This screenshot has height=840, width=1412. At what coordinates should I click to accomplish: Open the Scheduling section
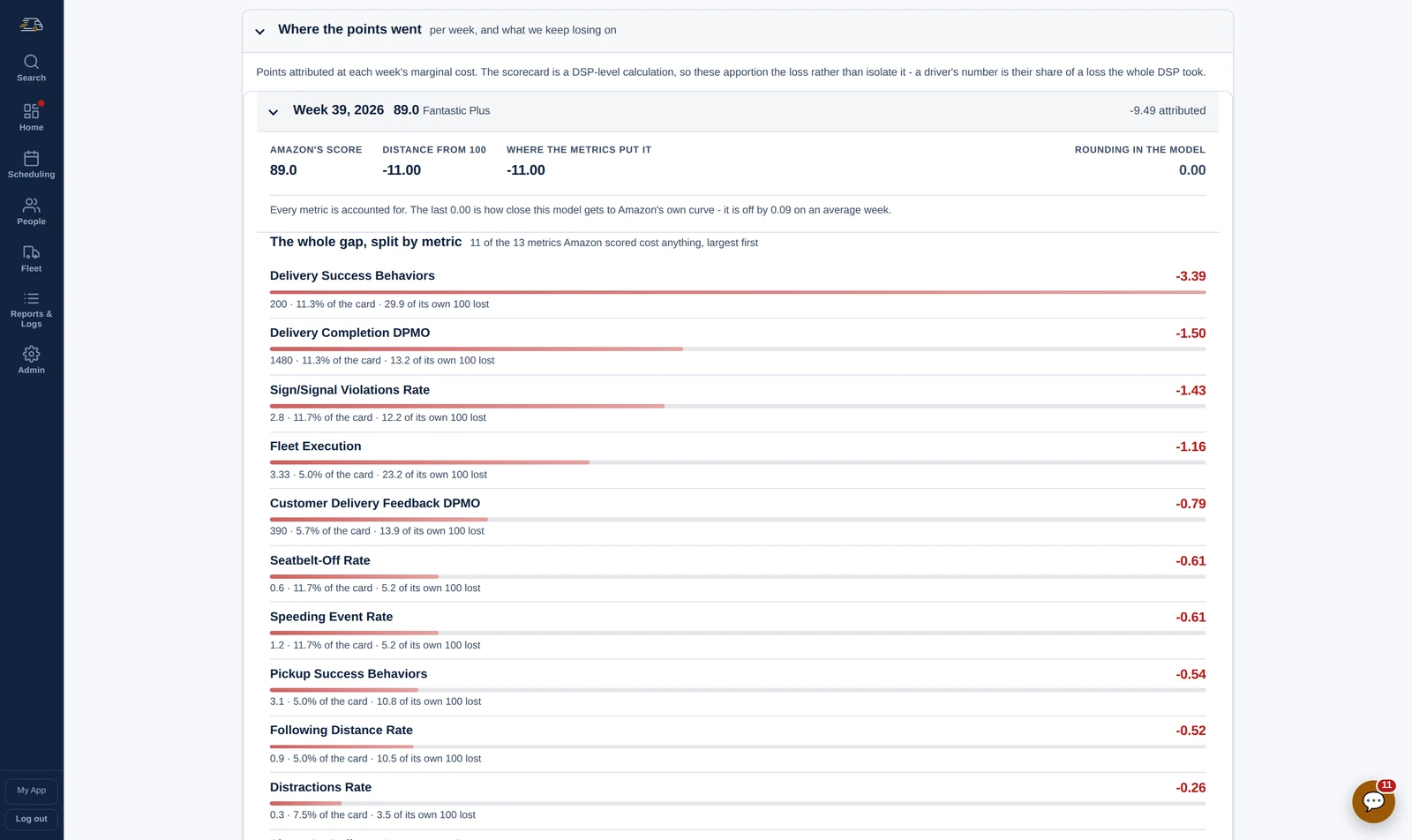pos(31,165)
